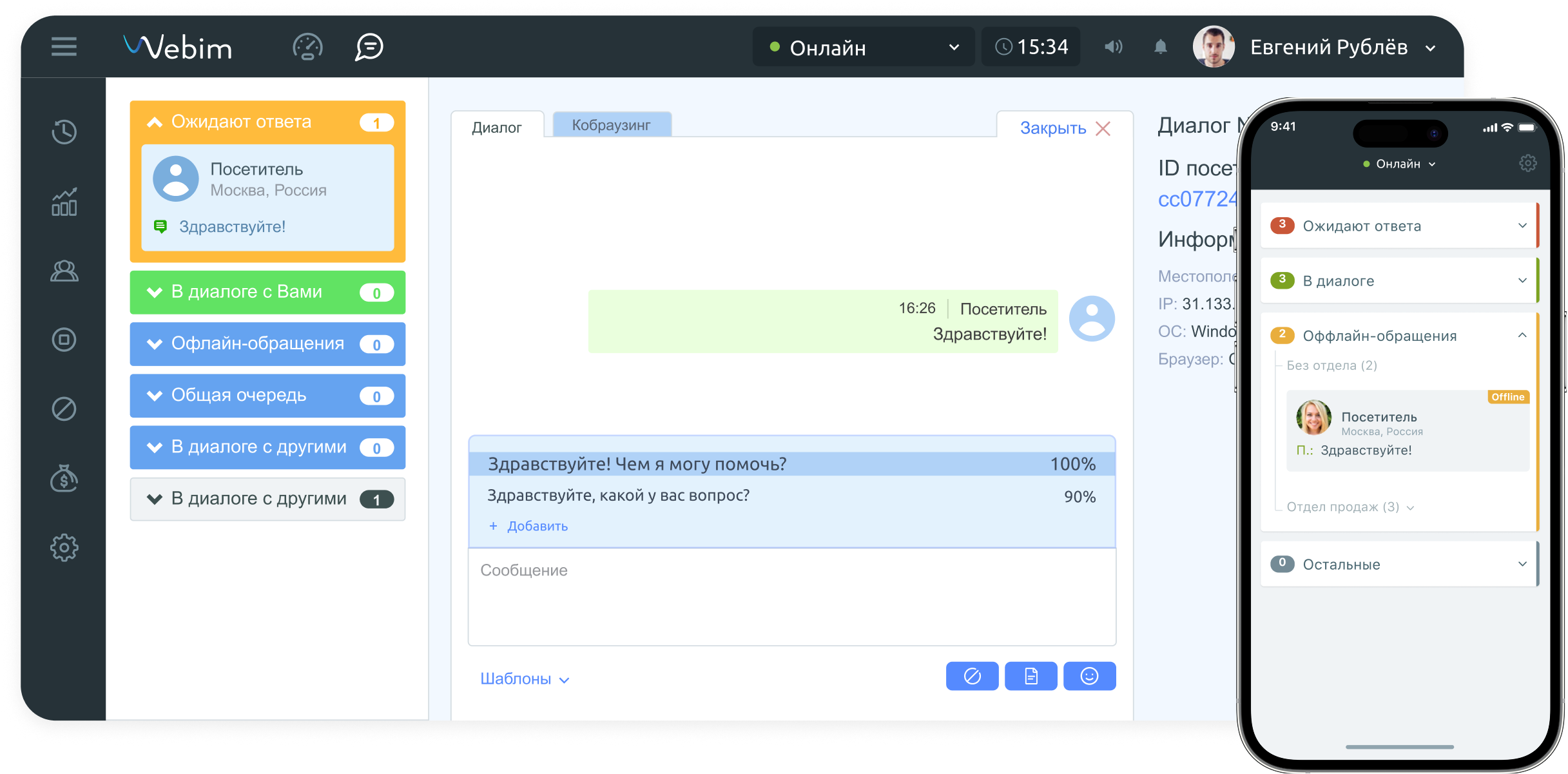This screenshot has height=774, width=1568.
Task: Mute sound with the speaker icon
Action: point(1113,46)
